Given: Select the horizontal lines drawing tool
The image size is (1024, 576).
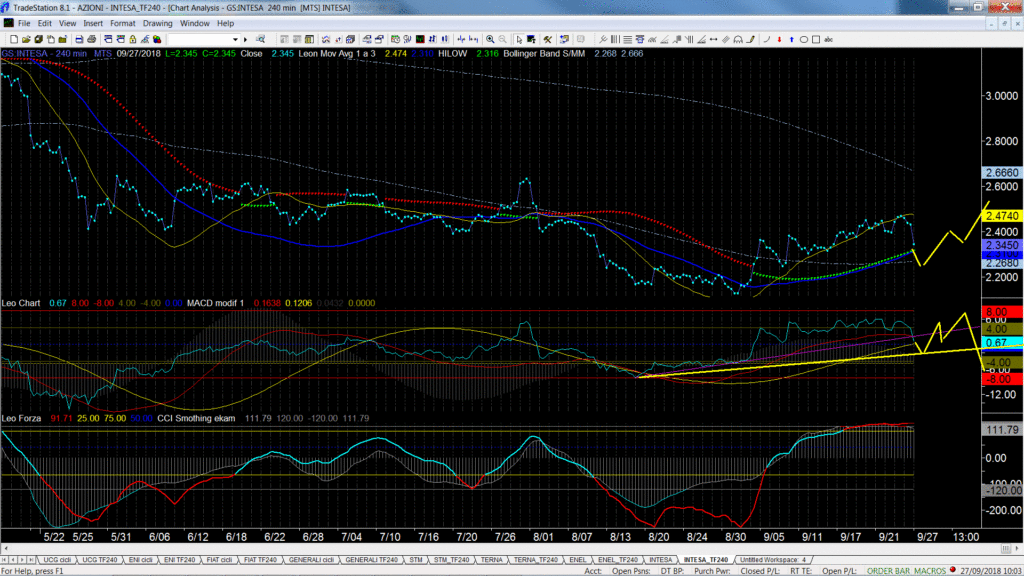Looking at the screenshot, I should pyautogui.click(x=628, y=40).
